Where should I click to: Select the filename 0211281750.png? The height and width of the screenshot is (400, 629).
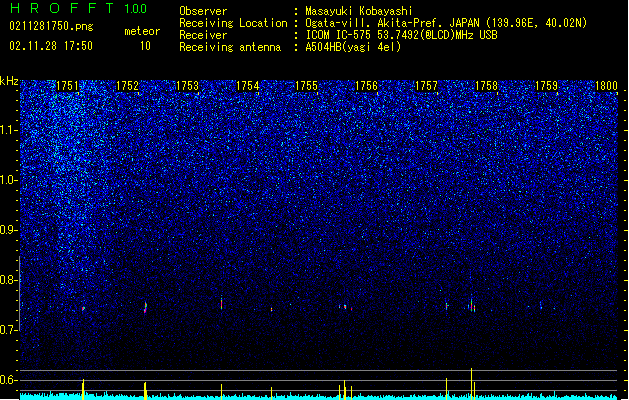[x=51, y=27]
